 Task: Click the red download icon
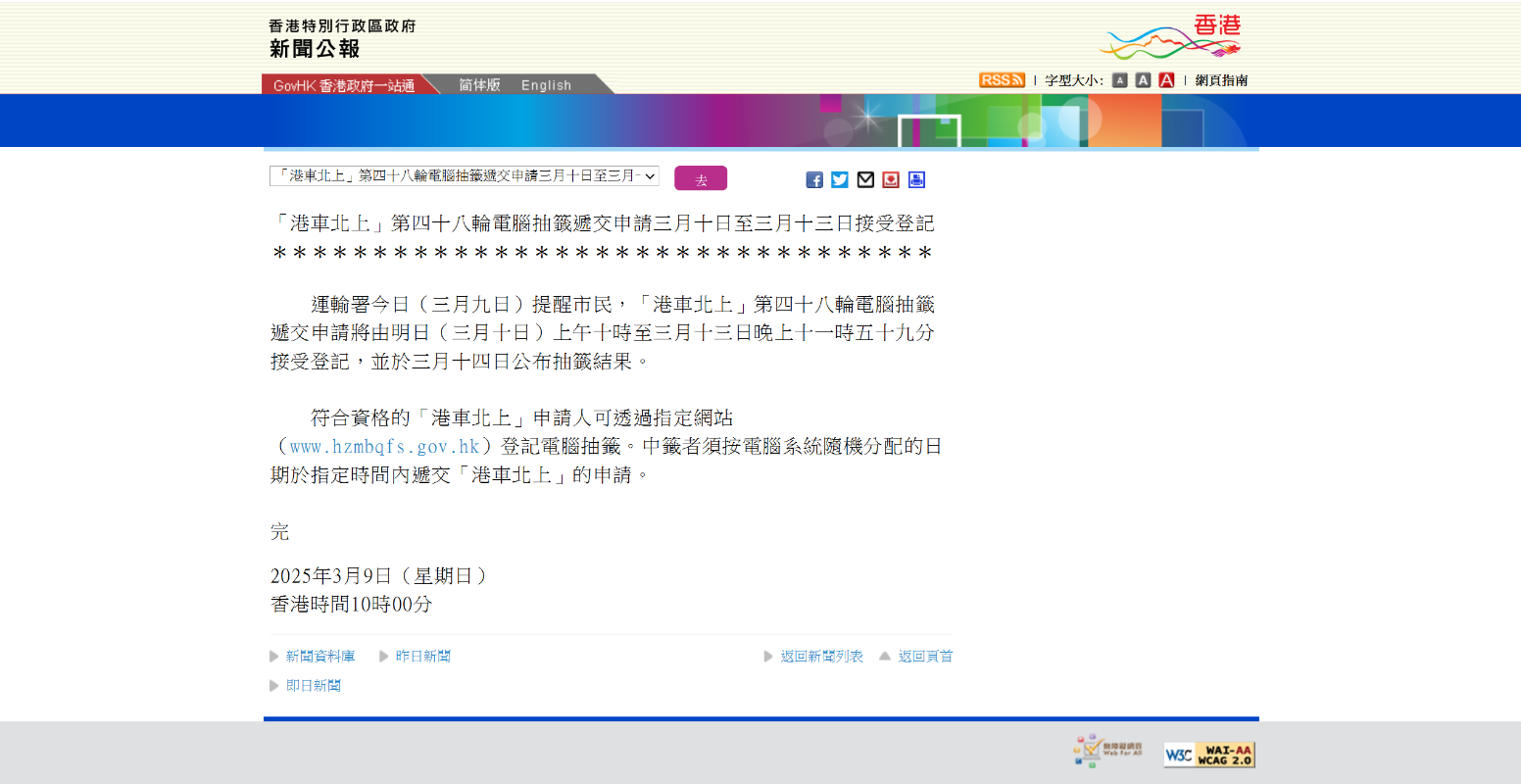pos(891,179)
